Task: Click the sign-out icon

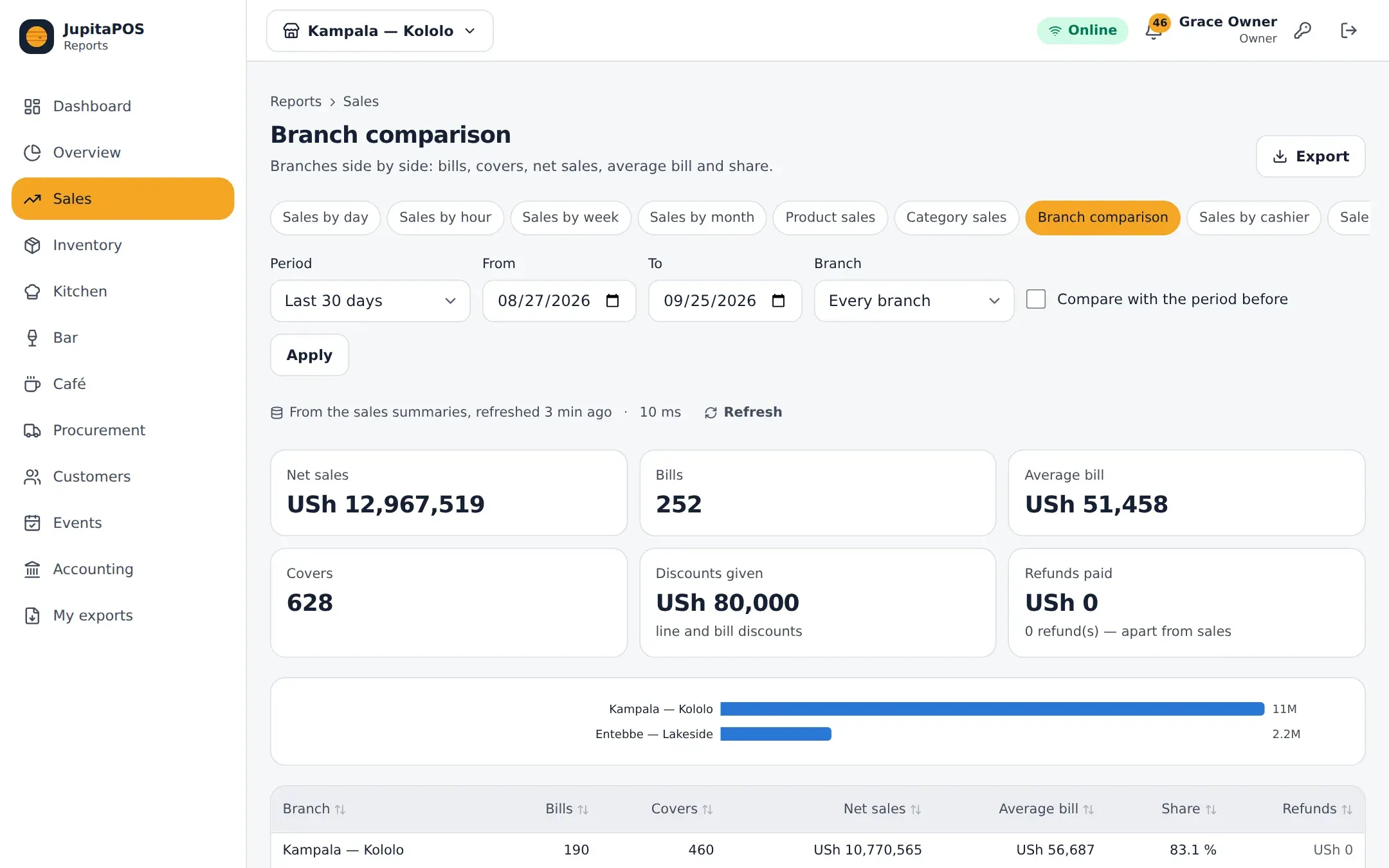Action: point(1348,30)
